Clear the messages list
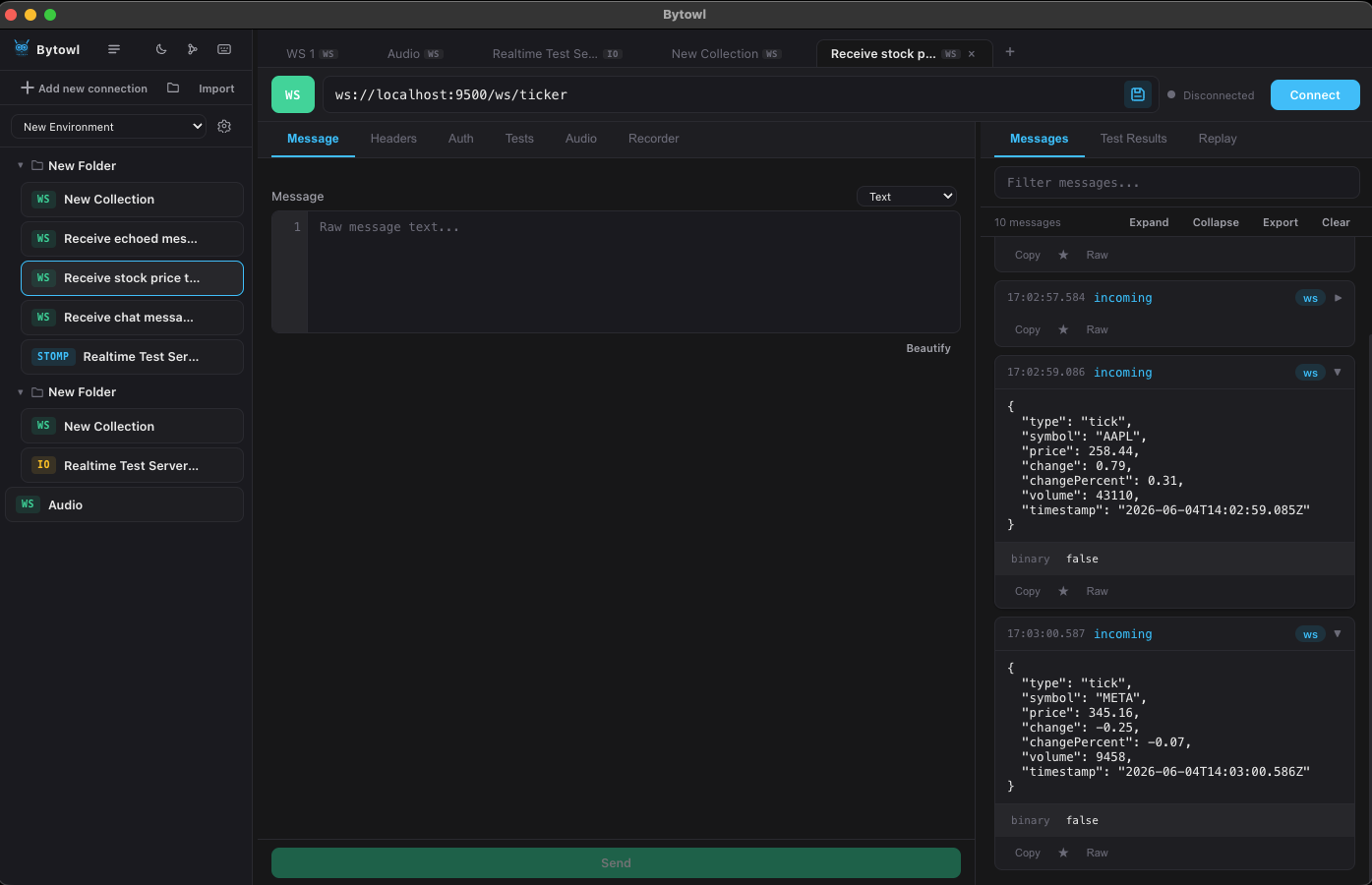 (1336, 222)
